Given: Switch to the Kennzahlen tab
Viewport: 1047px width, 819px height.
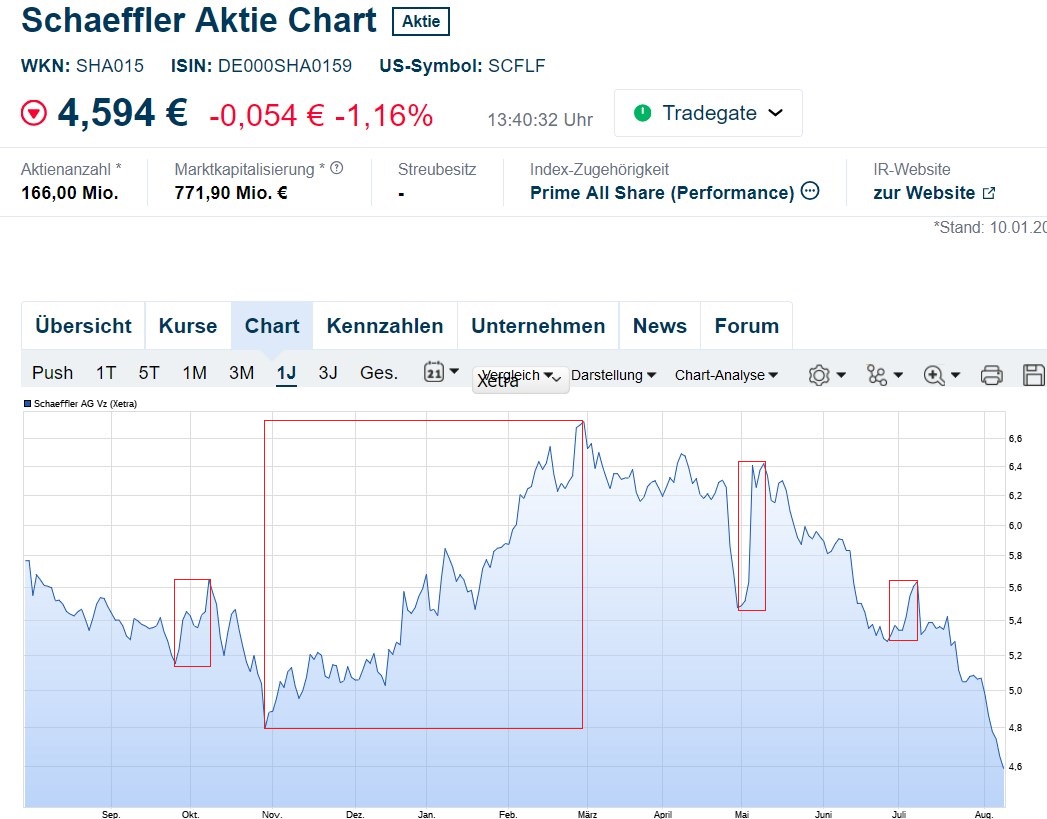Looking at the screenshot, I should point(384,325).
